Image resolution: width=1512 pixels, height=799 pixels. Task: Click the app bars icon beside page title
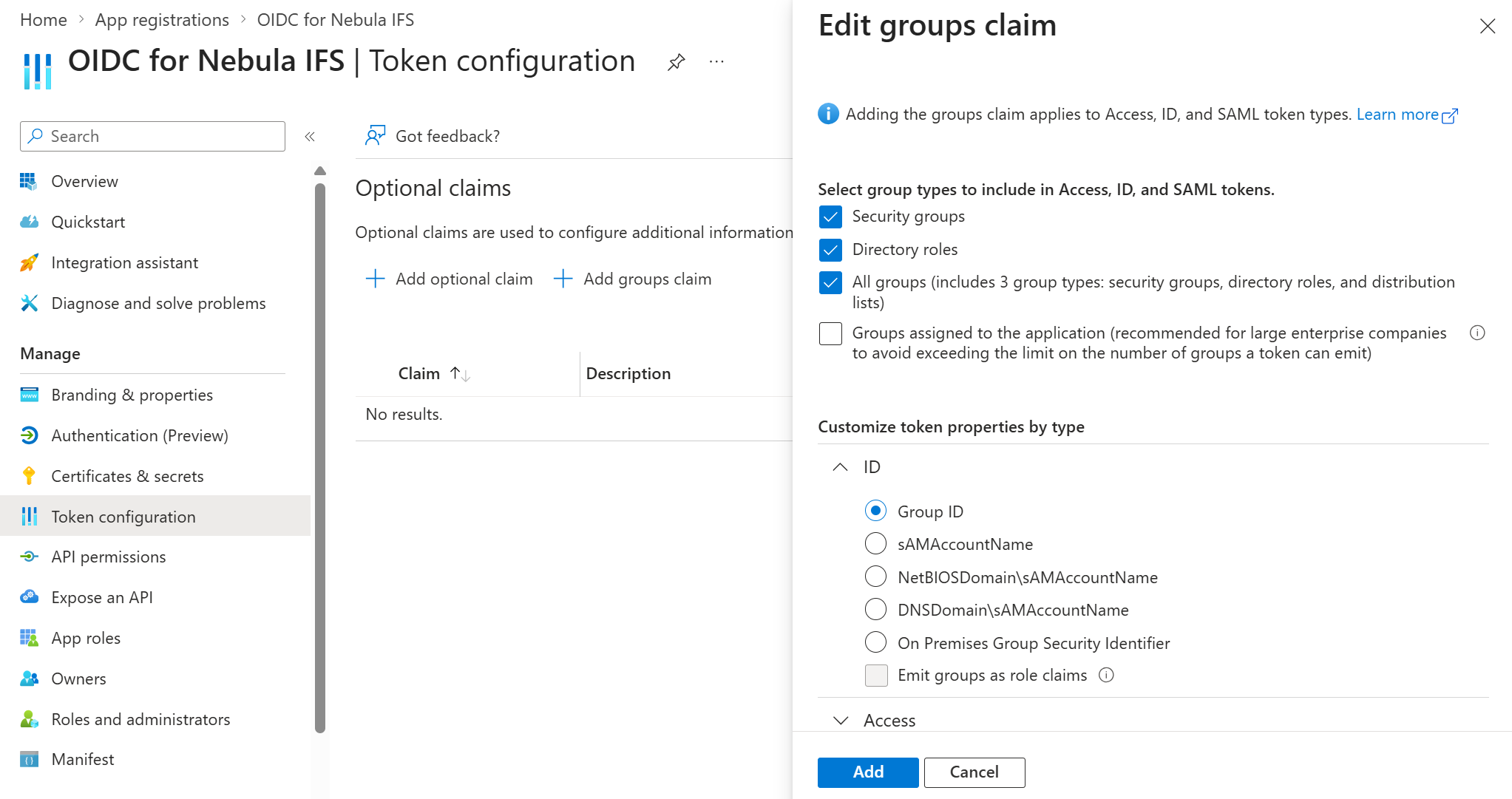tap(37, 72)
